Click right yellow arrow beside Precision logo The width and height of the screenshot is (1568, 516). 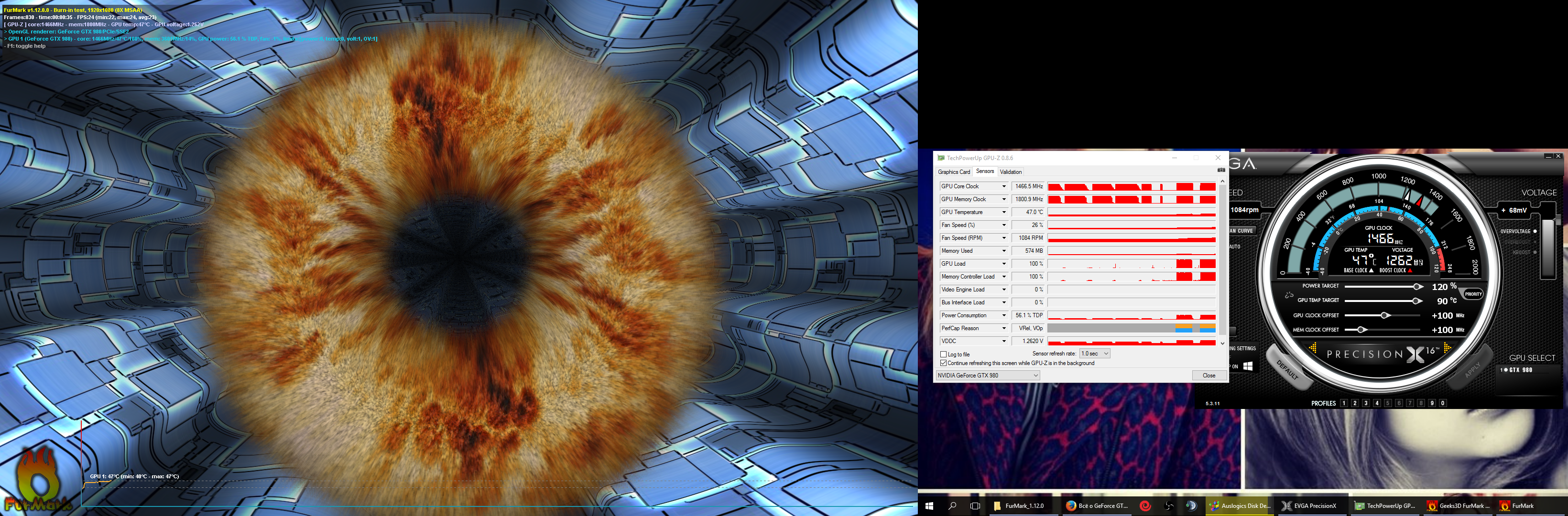click(1447, 348)
